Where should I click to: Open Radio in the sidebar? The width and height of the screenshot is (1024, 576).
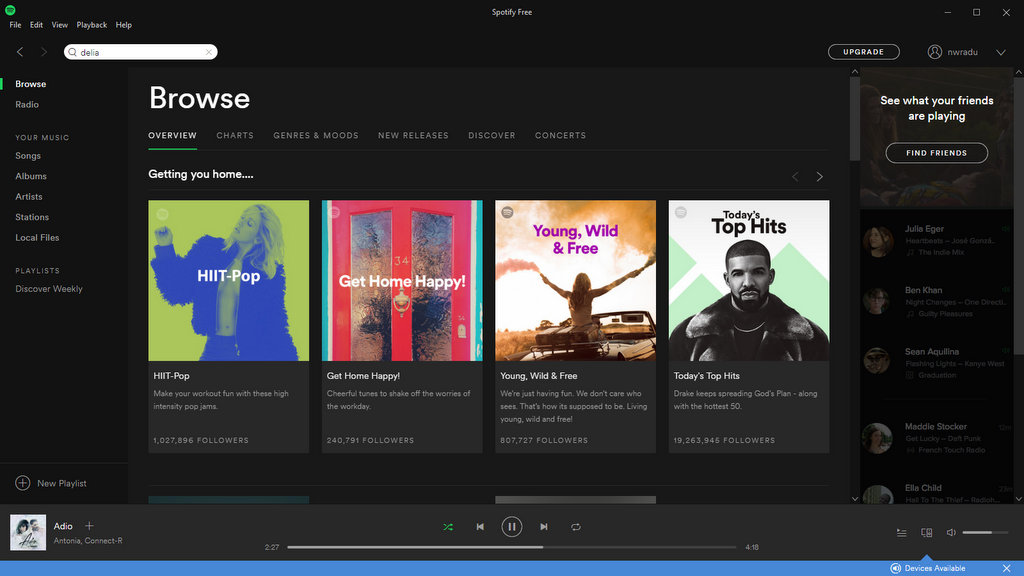[x=27, y=104]
